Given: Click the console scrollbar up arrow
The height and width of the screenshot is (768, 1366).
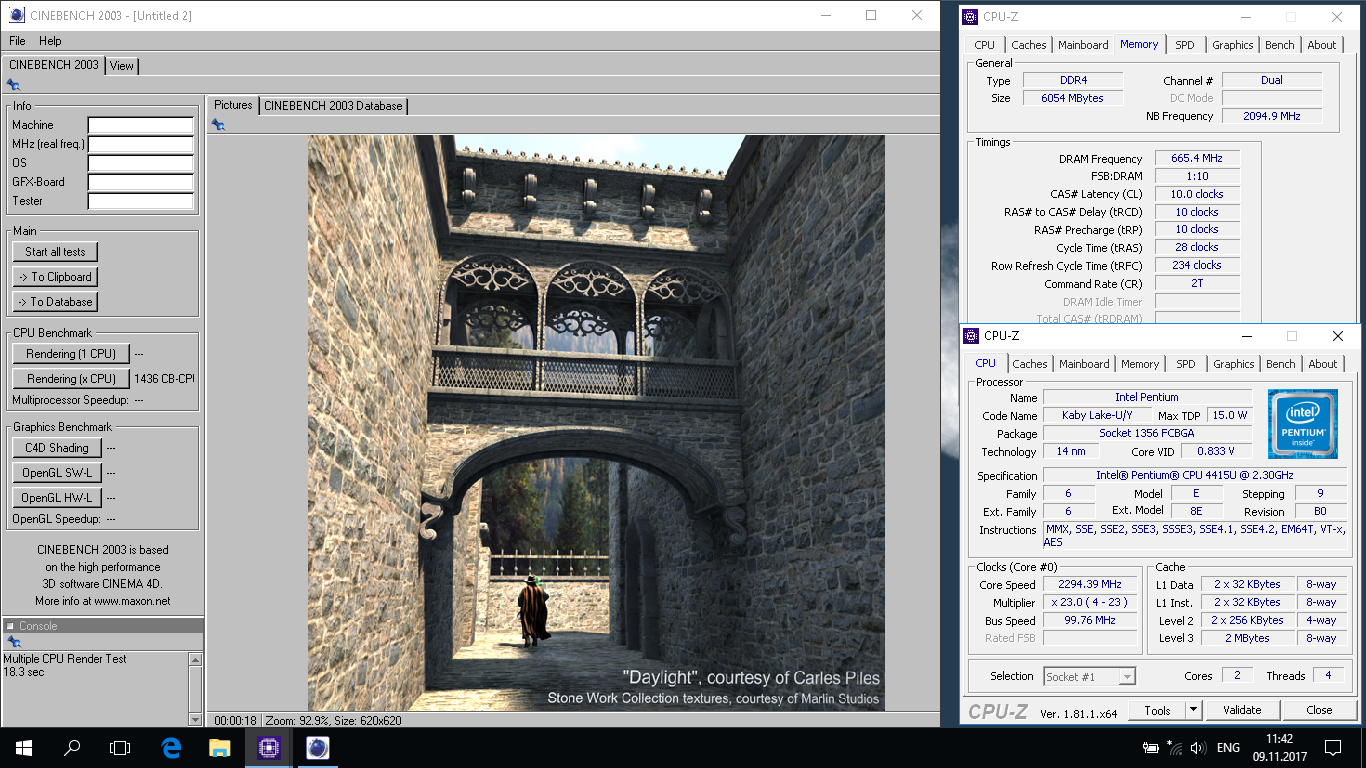Looking at the screenshot, I should click(x=195, y=658).
